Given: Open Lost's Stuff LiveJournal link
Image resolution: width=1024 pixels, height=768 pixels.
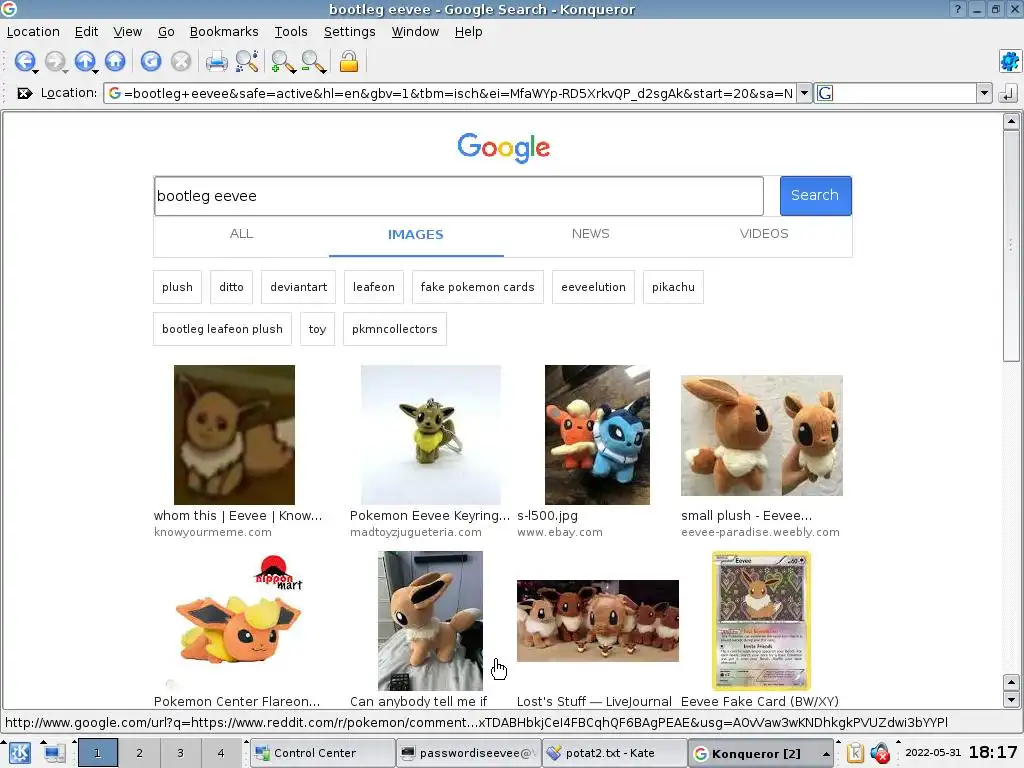Looking at the screenshot, I should coord(594,701).
